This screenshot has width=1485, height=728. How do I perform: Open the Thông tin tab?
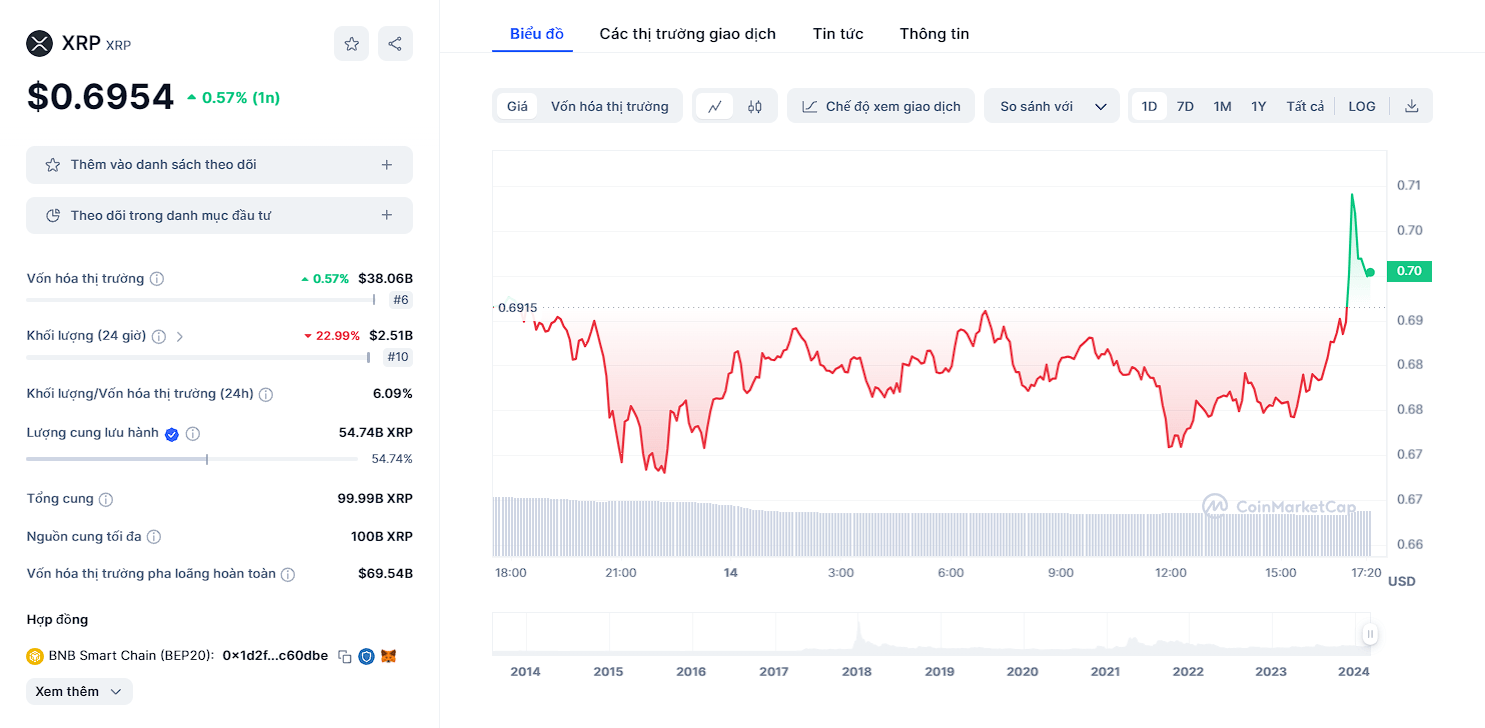pos(934,33)
